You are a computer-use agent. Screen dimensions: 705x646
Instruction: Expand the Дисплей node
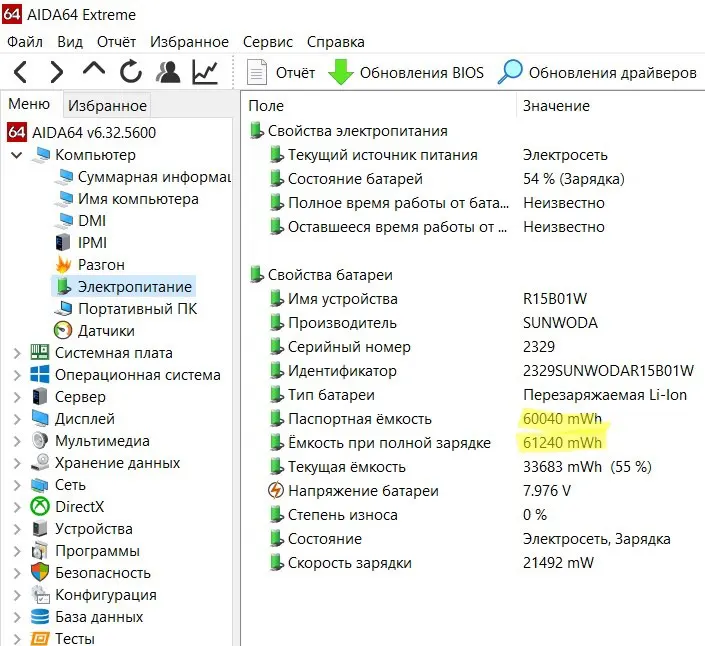coord(17,419)
